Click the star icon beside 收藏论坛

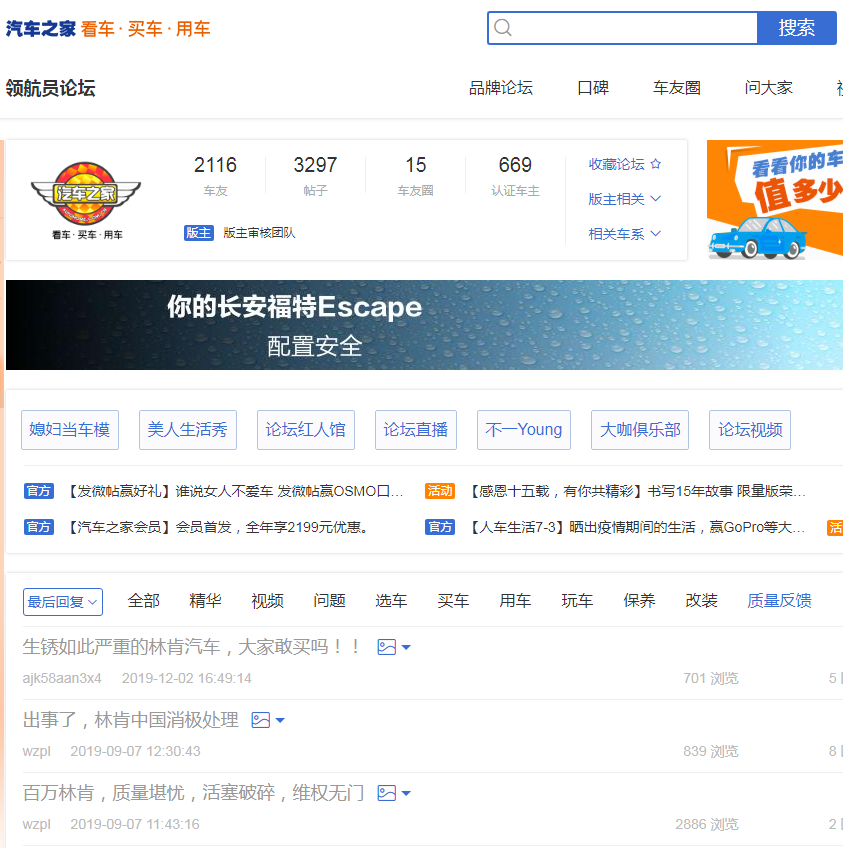655,164
